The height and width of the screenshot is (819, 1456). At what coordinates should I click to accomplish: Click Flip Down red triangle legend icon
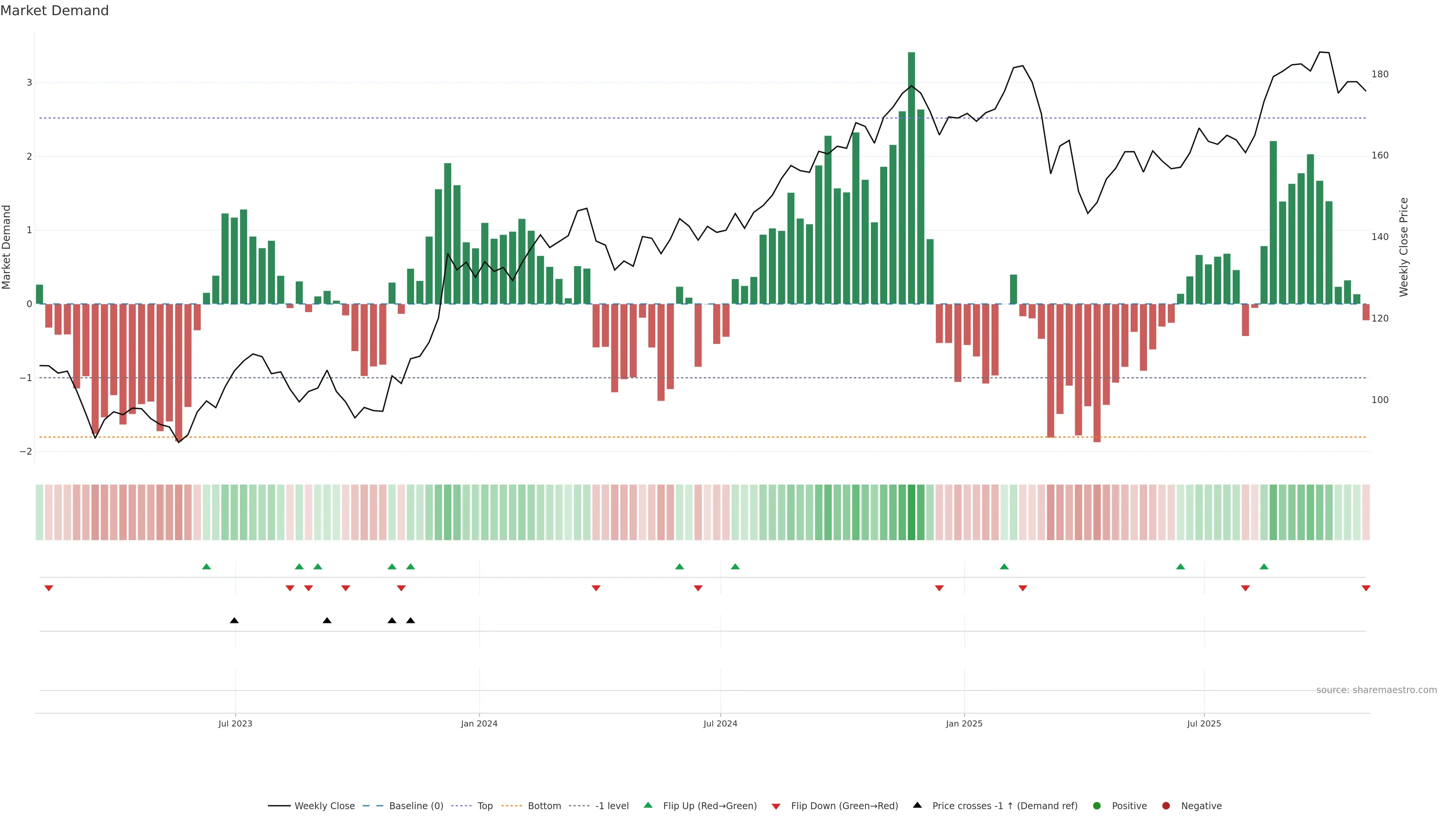coord(776,806)
